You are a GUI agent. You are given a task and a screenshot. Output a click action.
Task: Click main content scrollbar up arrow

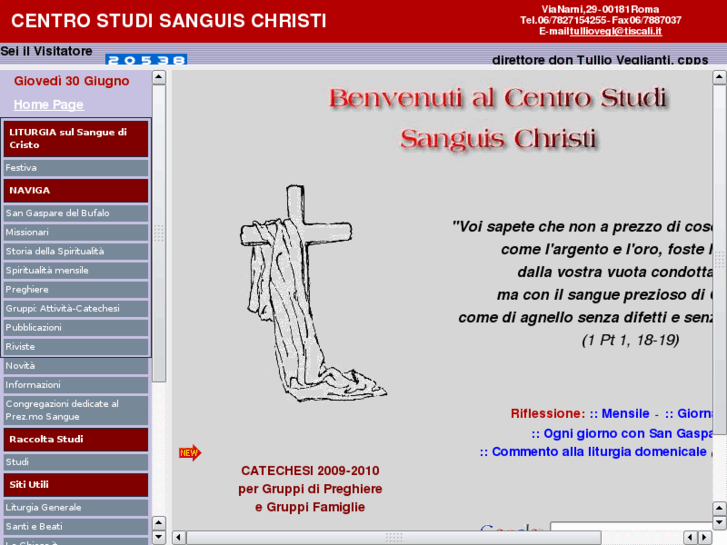[x=720, y=77]
